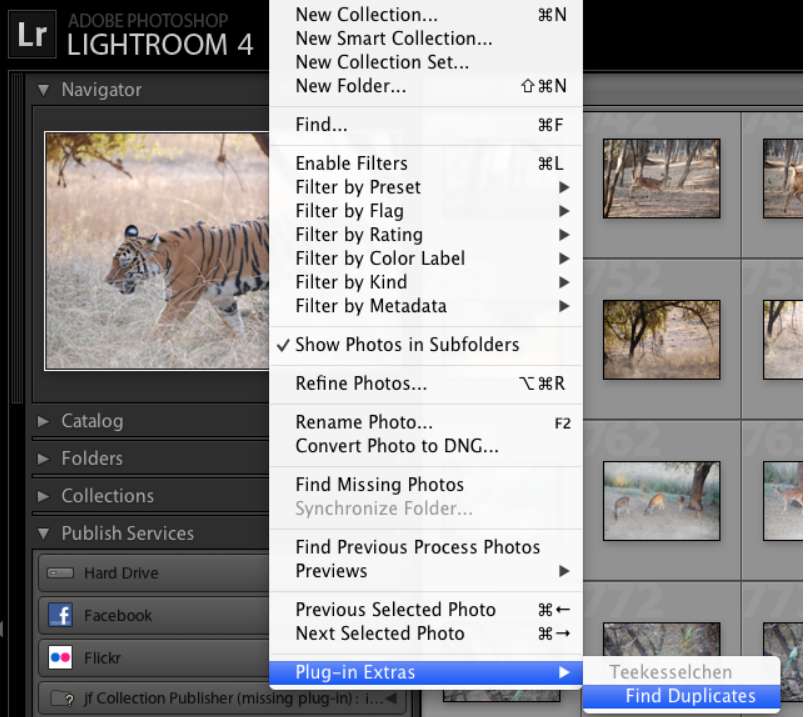Image resolution: width=808 pixels, height=717 pixels.
Task: Choose Find Duplicates from Plug-in Extras
Action: click(x=690, y=696)
